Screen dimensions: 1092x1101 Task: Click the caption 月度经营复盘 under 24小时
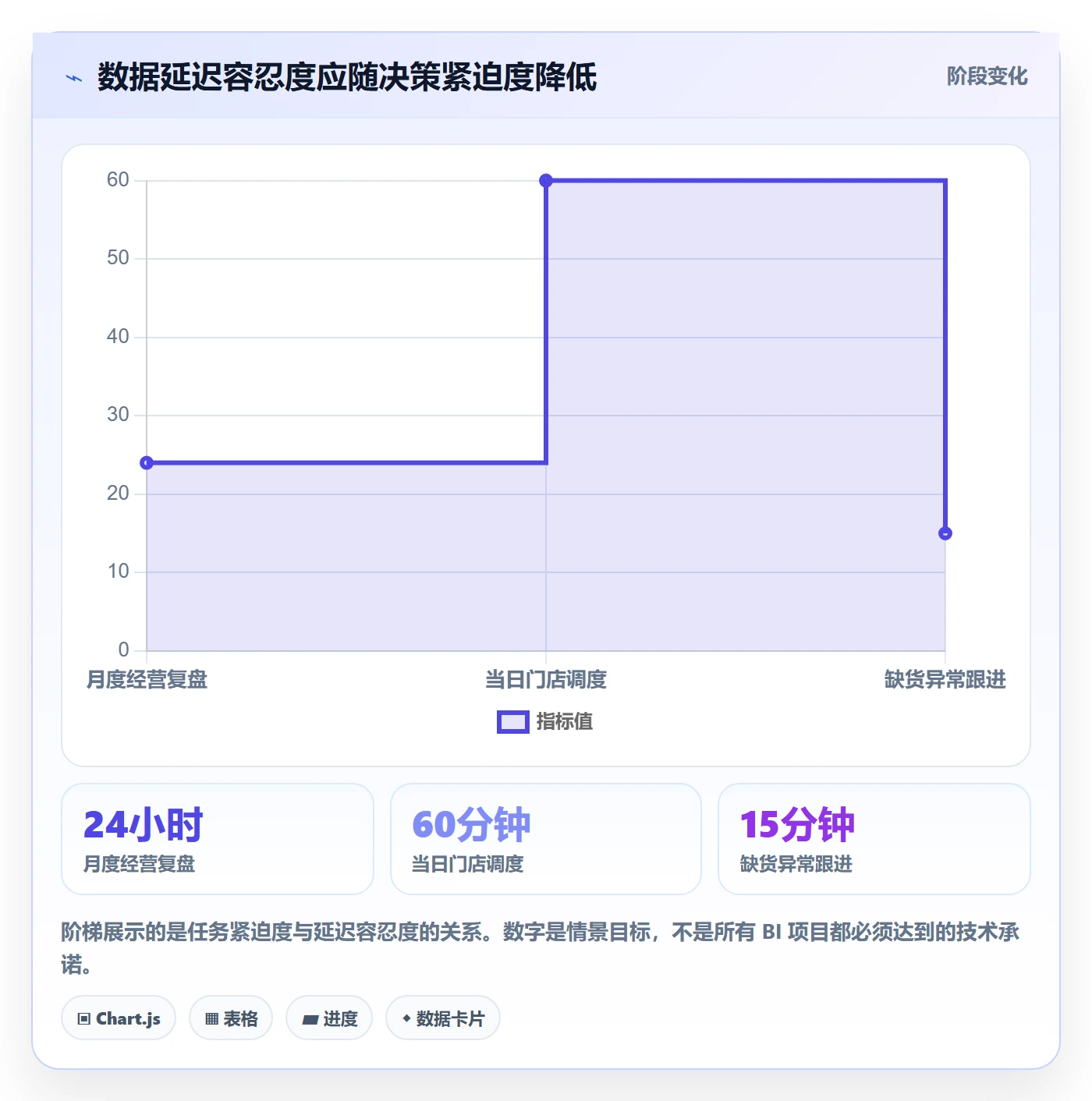tap(140, 865)
